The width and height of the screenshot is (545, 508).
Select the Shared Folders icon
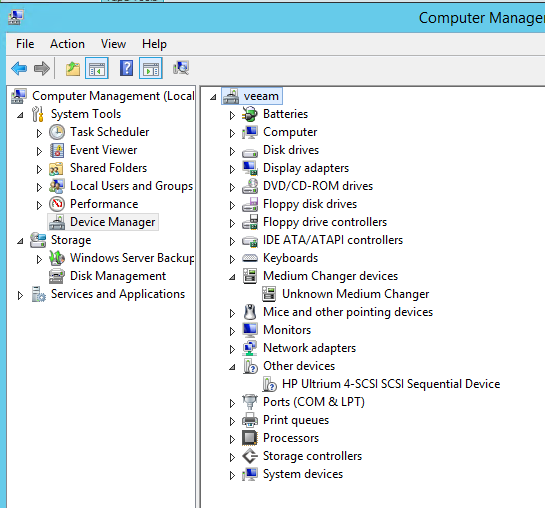click(56, 169)
